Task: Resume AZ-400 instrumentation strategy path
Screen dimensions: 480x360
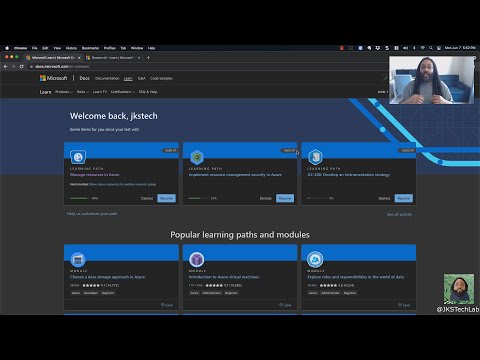Action: [x=404, y=198]
